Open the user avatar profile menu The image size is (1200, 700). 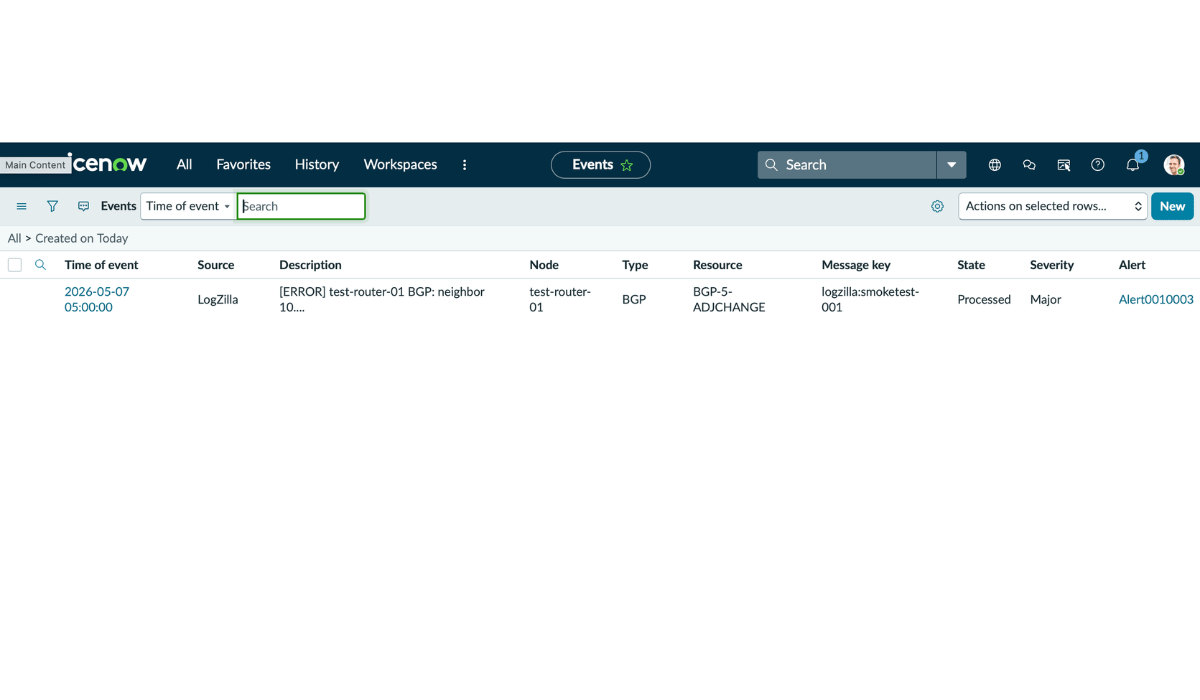(x=1174, y=165)
